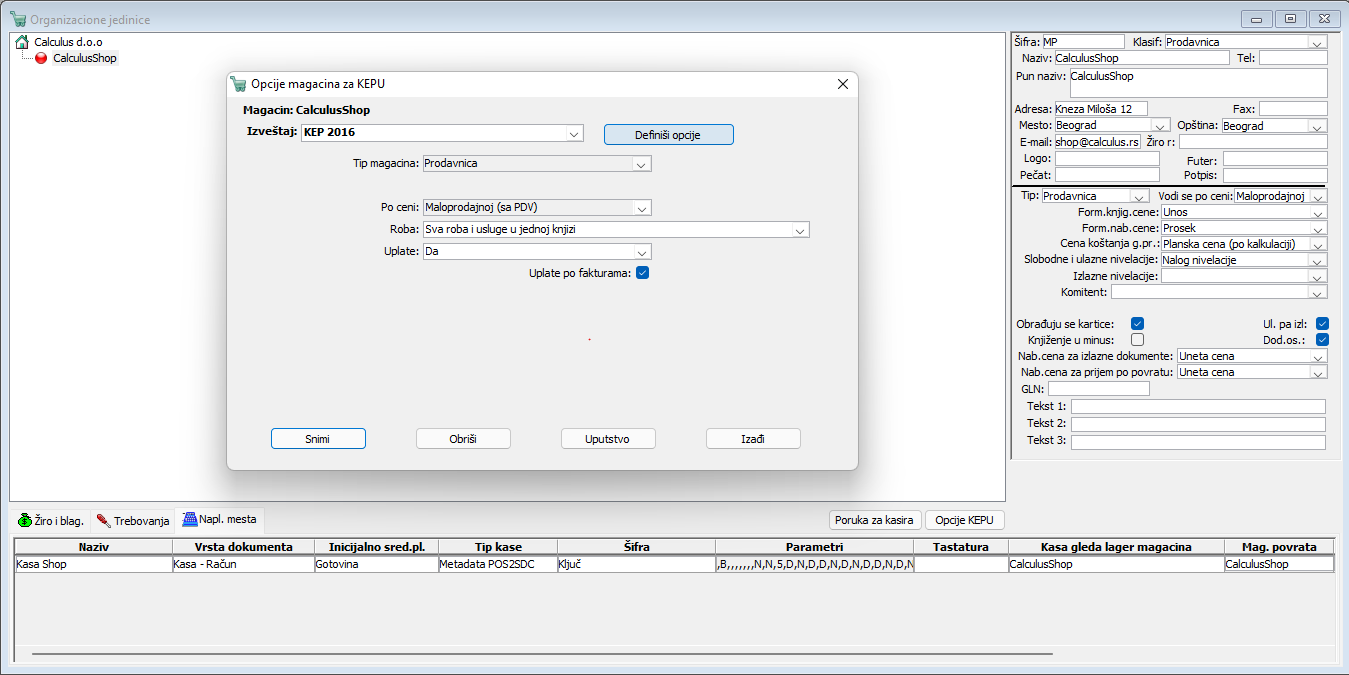Click the Parametri column header
Viewport: 1349px width, 675px height.
pyautogui.click(x=814, y=547)
